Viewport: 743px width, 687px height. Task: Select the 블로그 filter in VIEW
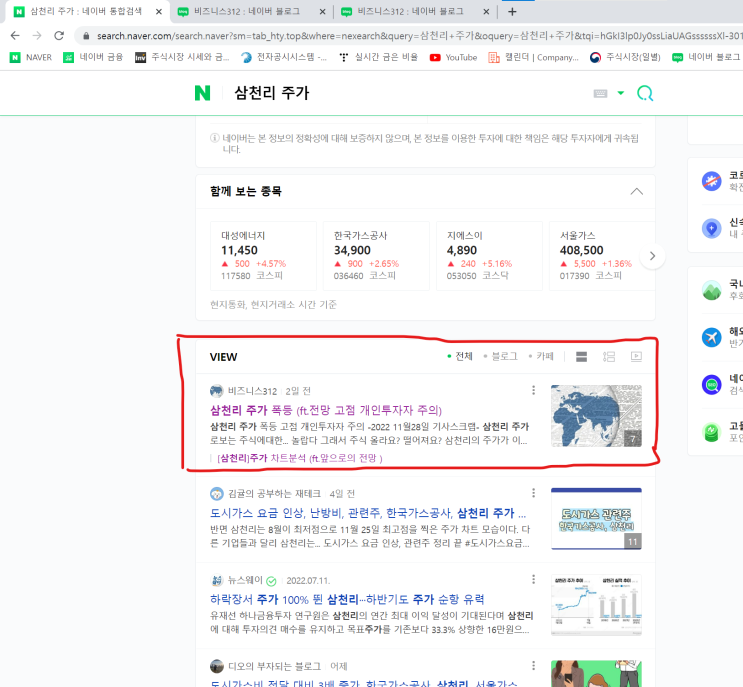pos(500,356)
